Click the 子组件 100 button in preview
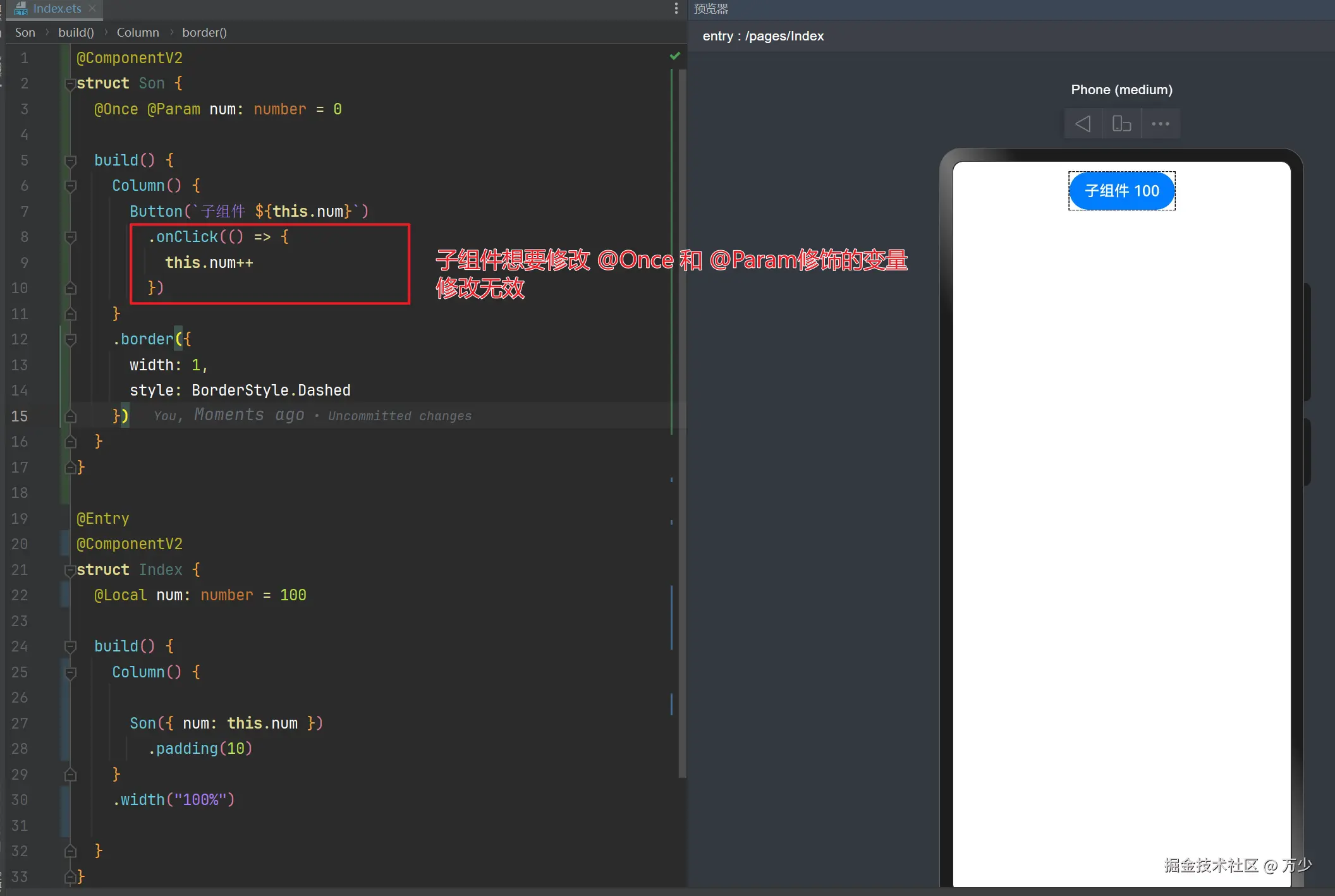 (1121, 190)
